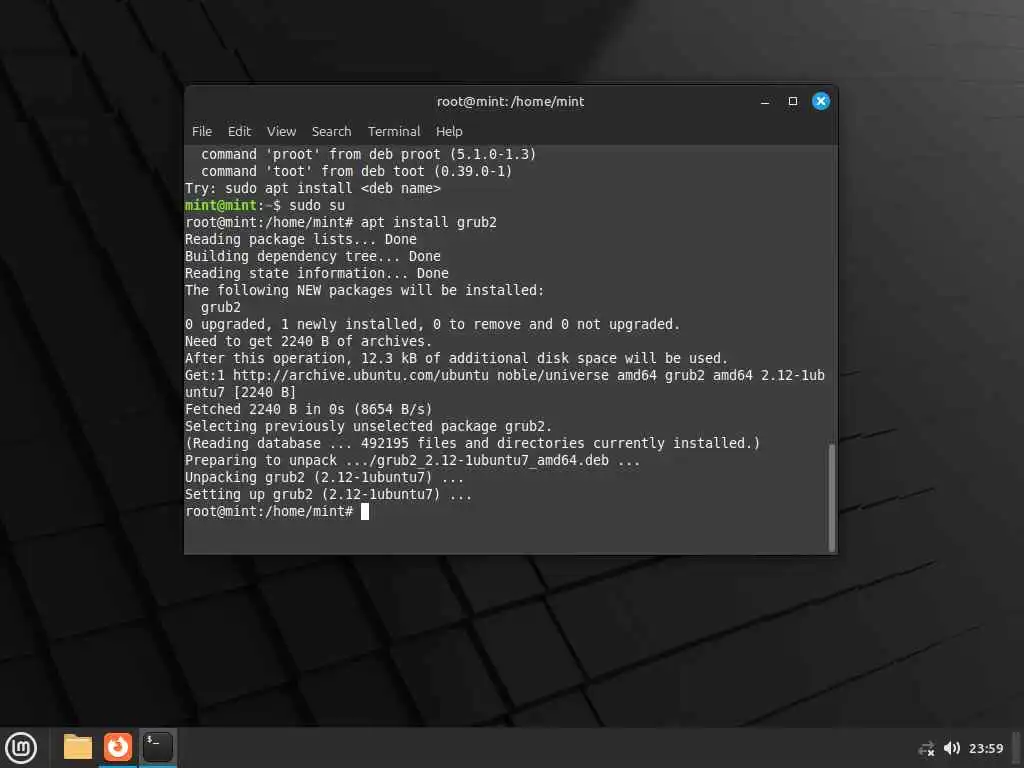Show the calendar from clock 23:59
This screenshot has height=768, width=1024.
point(985,748)
